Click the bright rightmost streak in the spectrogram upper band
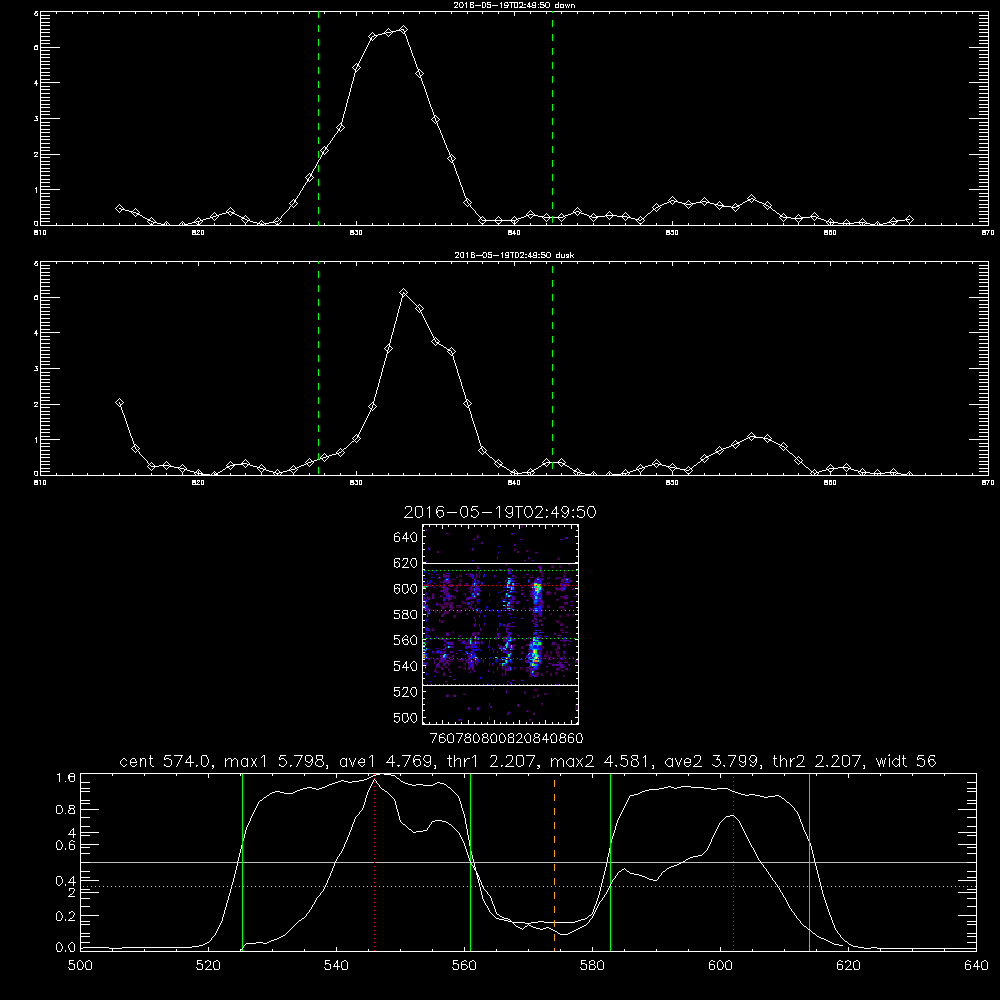Image resolution: width=1000 pixels, height=1000 pixels. [x=537, y=593]
